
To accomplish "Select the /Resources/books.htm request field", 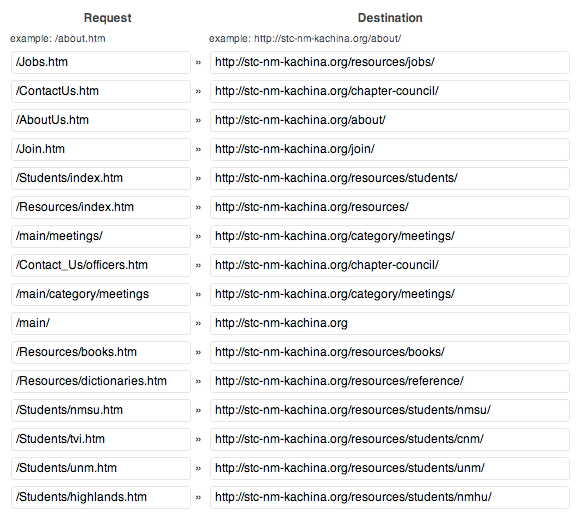I will (x=101, y=352).
